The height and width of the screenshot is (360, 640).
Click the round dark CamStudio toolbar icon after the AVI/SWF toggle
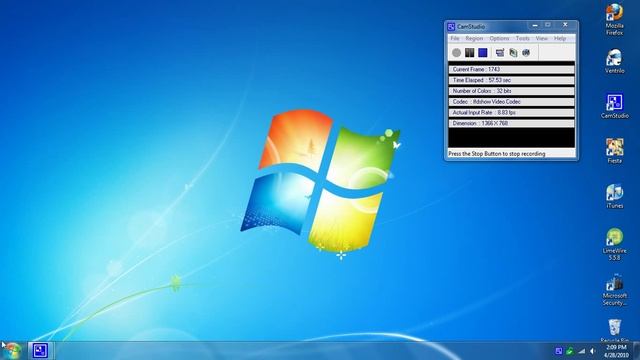pyautogui.click(x=526, y=53)
